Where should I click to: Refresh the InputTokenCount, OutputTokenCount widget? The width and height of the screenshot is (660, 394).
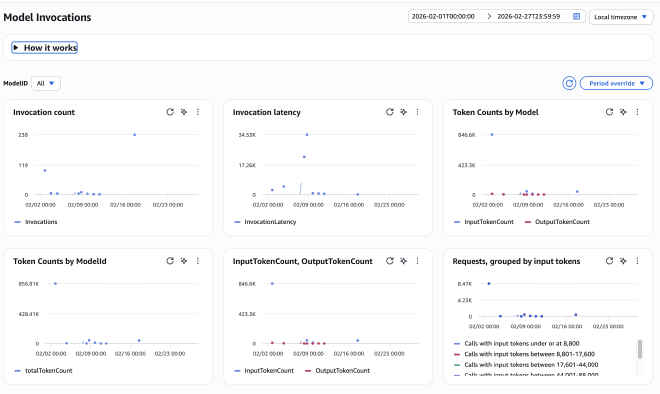click(x=390, y=261)
